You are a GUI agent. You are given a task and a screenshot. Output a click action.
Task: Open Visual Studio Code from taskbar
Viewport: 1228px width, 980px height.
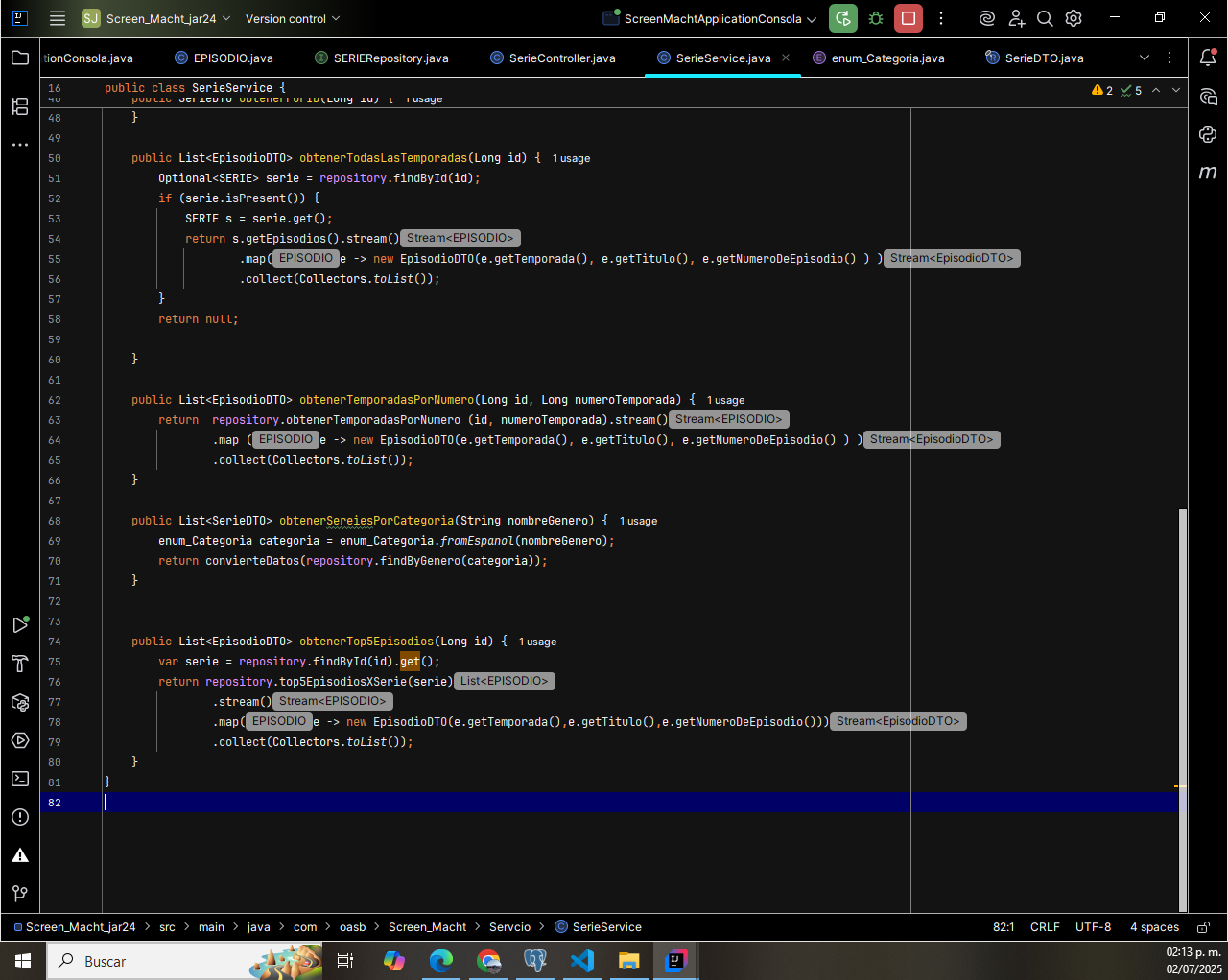pyautogui.click(x=582, y=961)
